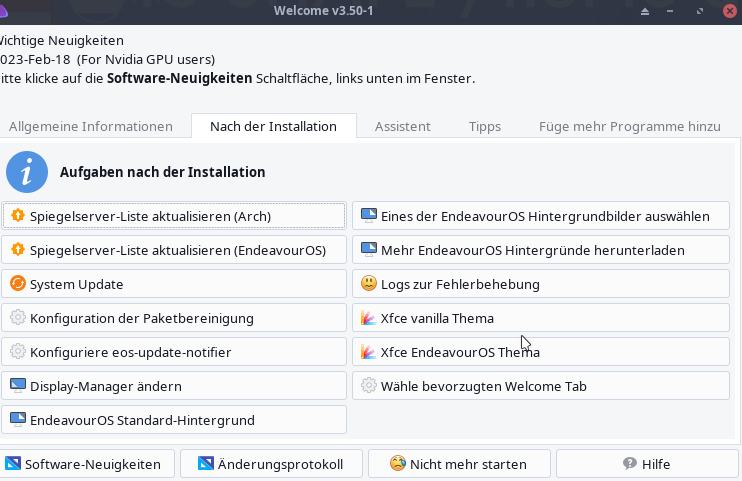Click the monitor icon beside EndeavourOS Standard-Hintergrund
The height and width of the screenshot is (481, 742).
(x=18, y=420)
